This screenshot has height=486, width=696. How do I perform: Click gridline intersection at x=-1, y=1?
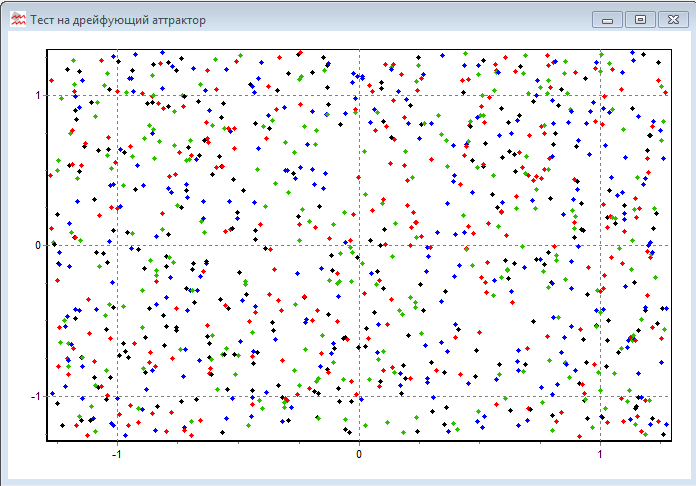[117, 95]
